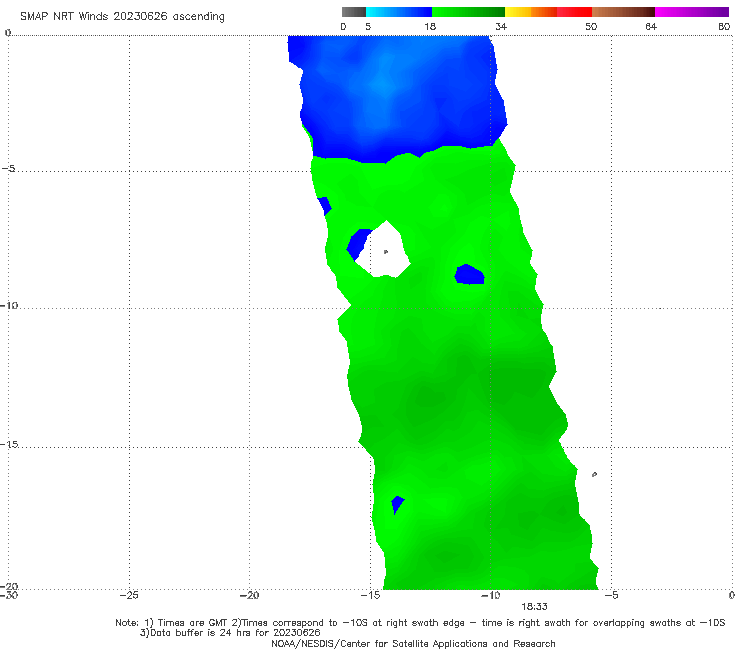Click the x-axis label '-15'
The image size is (740, 650).
pyautogui.click(x=370, y=595)
